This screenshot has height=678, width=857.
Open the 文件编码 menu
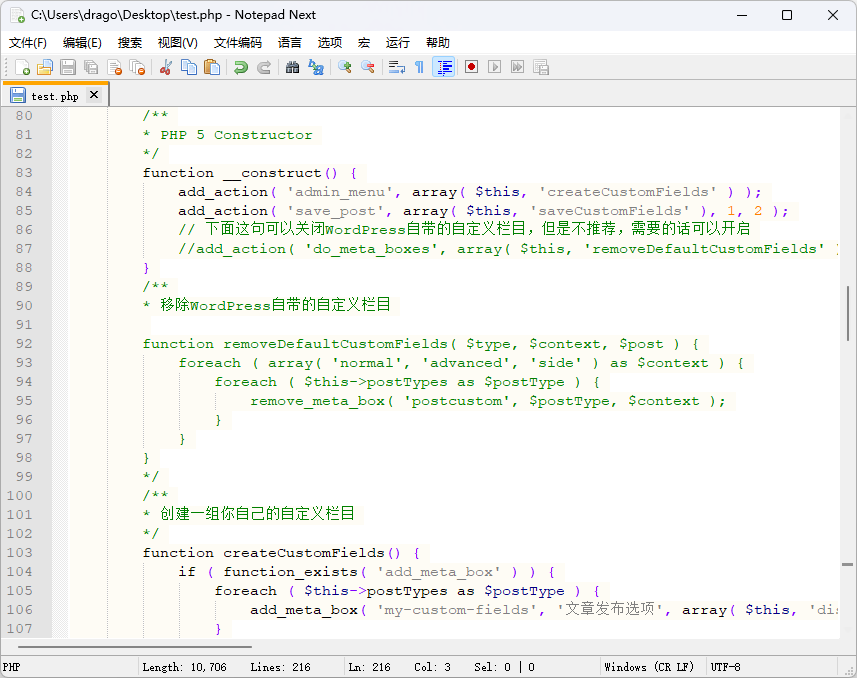pos(238,43)
